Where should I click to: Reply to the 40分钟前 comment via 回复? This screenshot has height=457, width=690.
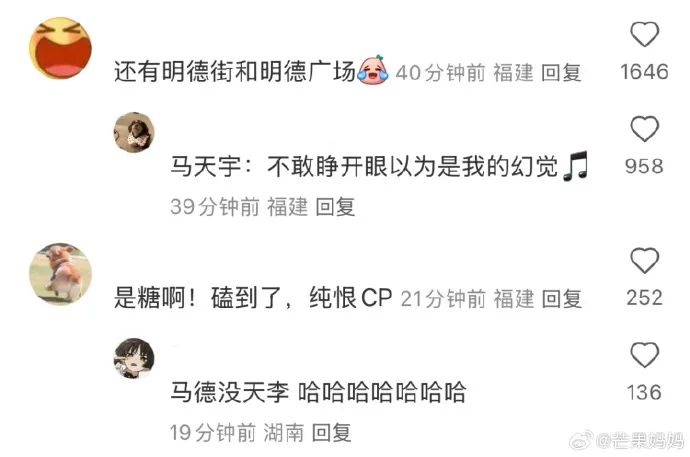point(561,73)
